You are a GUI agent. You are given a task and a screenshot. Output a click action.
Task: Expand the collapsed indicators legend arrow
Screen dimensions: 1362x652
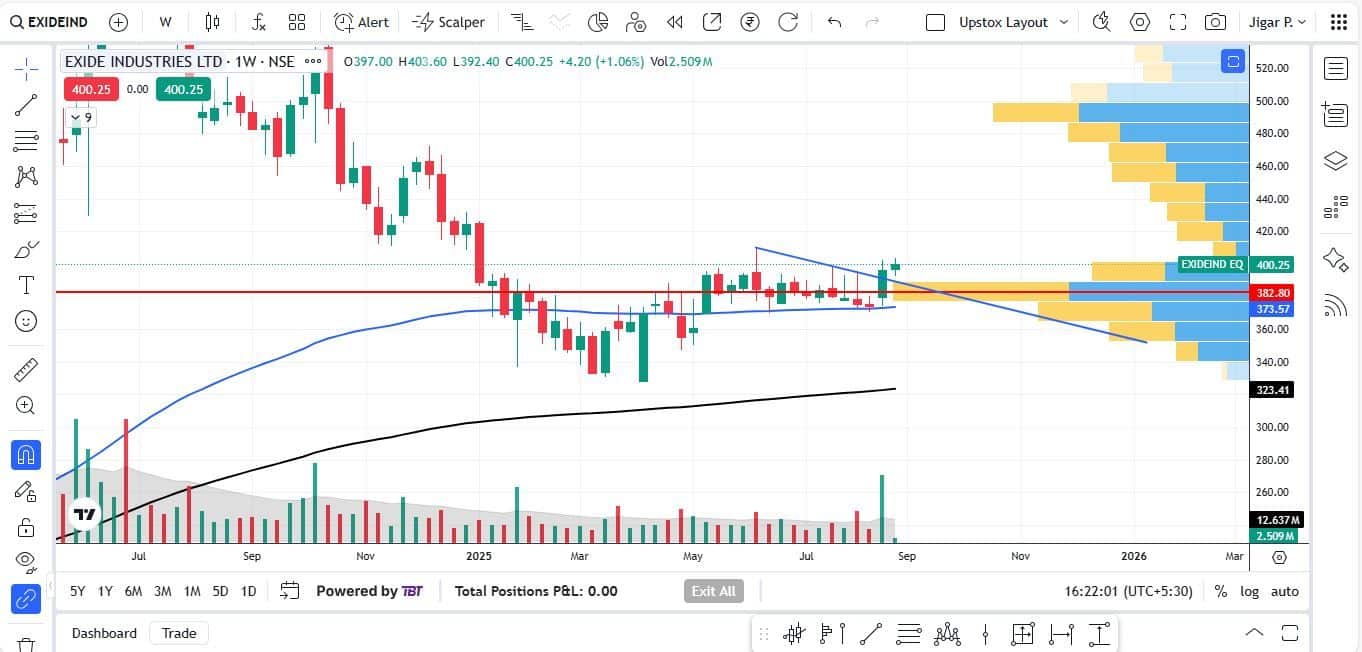[x=76, y=118]
